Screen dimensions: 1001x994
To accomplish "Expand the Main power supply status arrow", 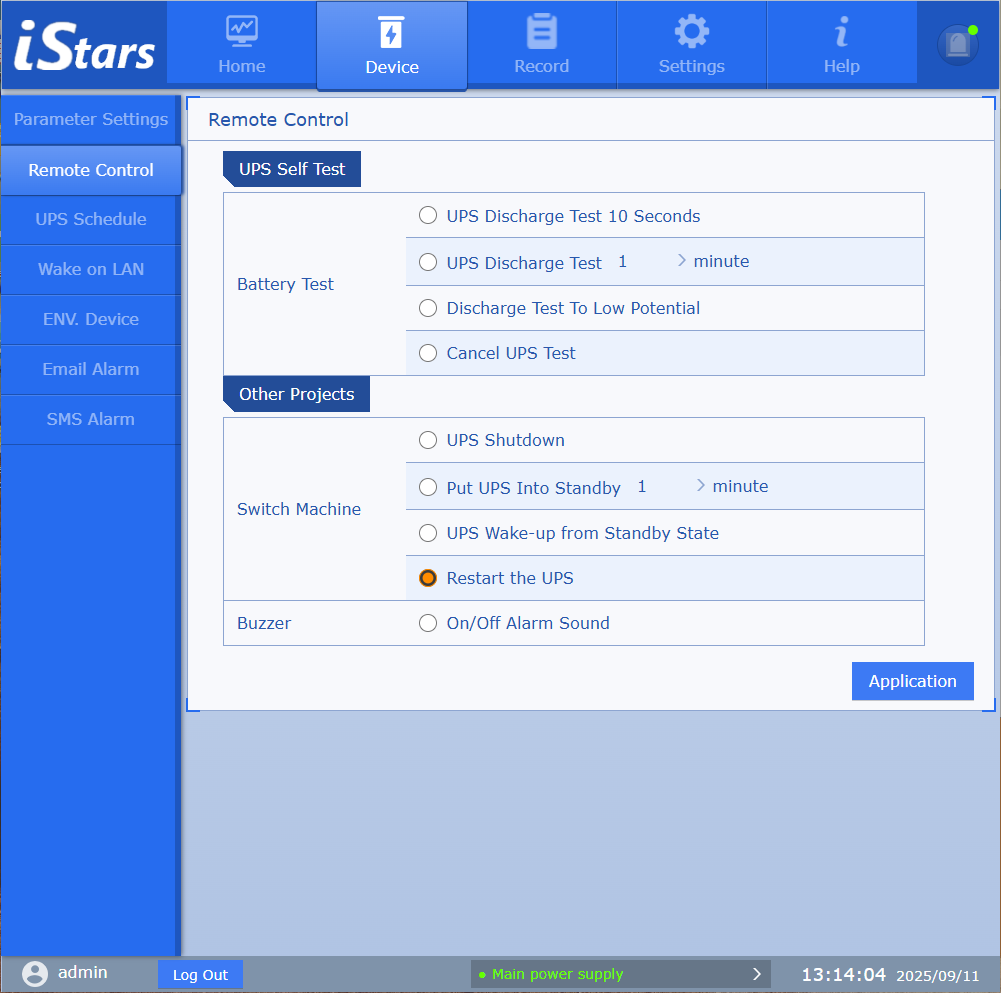I will 757,974.
